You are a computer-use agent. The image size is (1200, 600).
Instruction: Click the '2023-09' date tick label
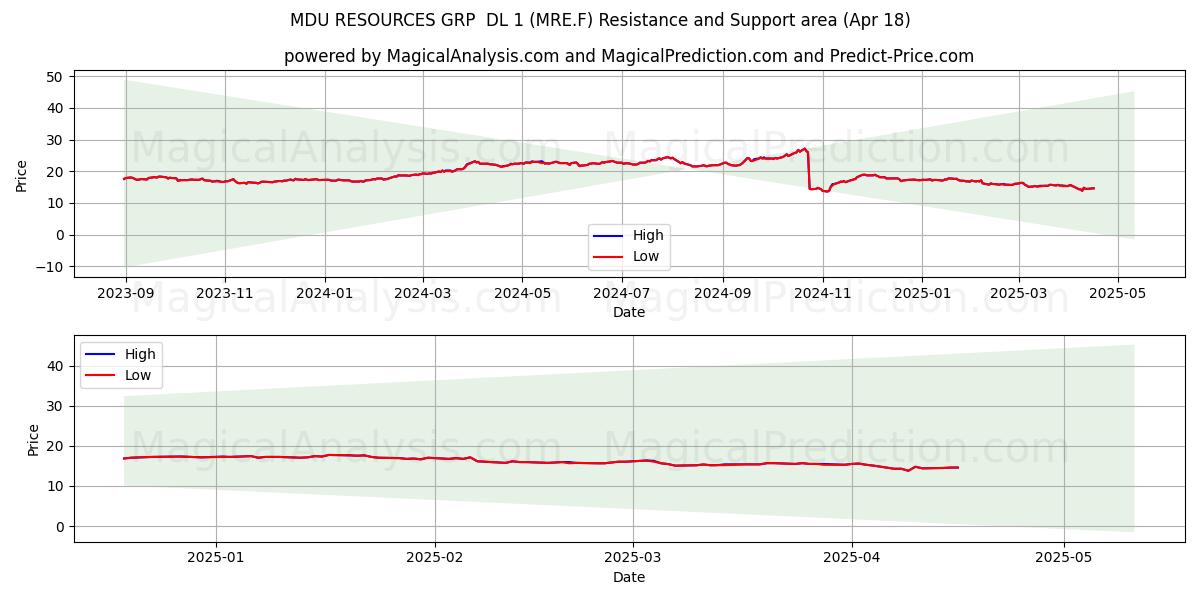tap(125, 294)
